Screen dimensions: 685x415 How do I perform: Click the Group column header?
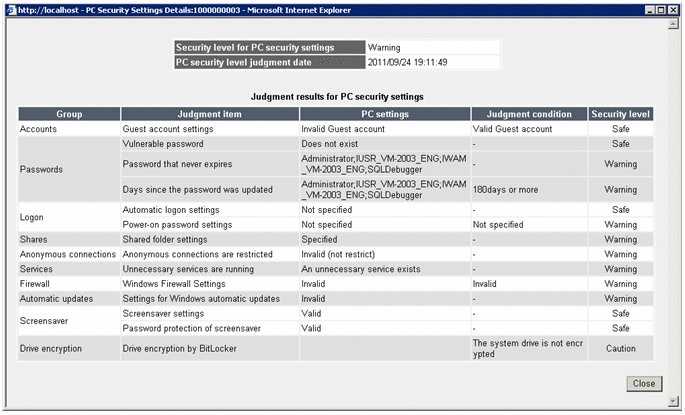pyautogui.click(x=69, y=114)
